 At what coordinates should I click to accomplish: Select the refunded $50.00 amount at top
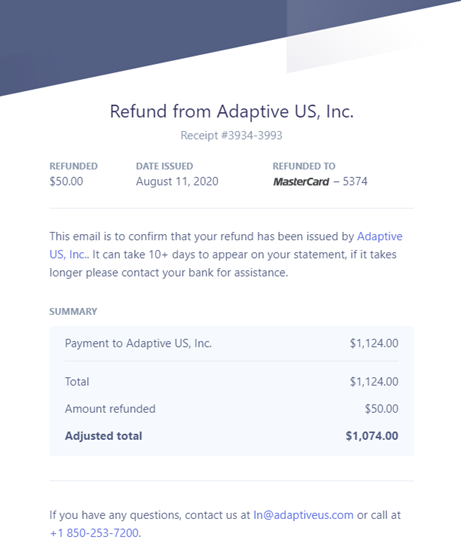tap(66, 181)
